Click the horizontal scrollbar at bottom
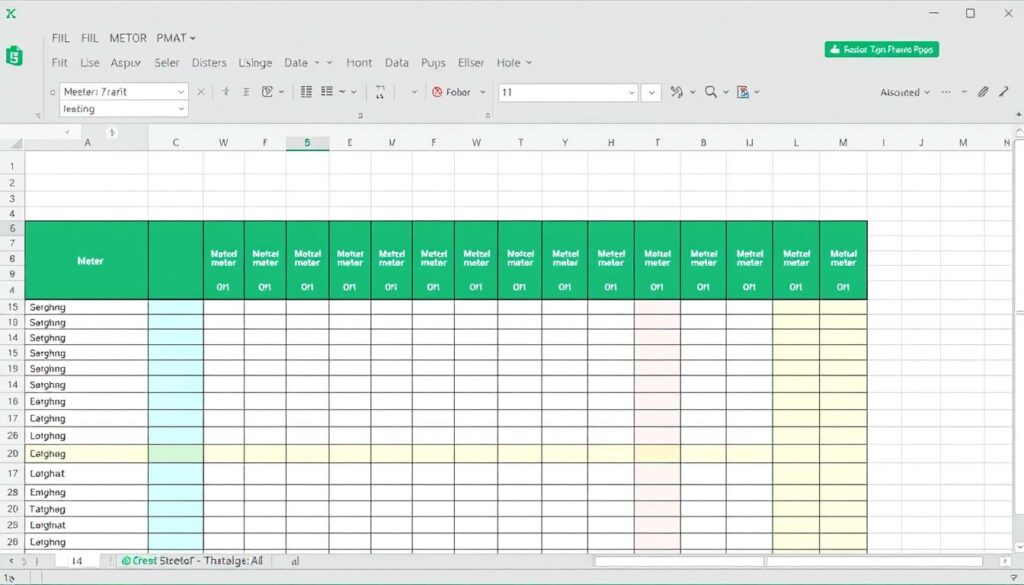 coord(788,561)
